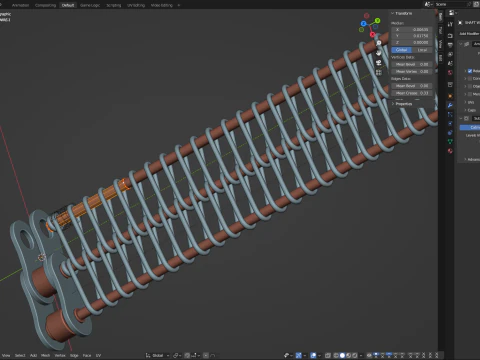
Task: Open the Mesh menu in viewport header
Action: click(46, 355)
